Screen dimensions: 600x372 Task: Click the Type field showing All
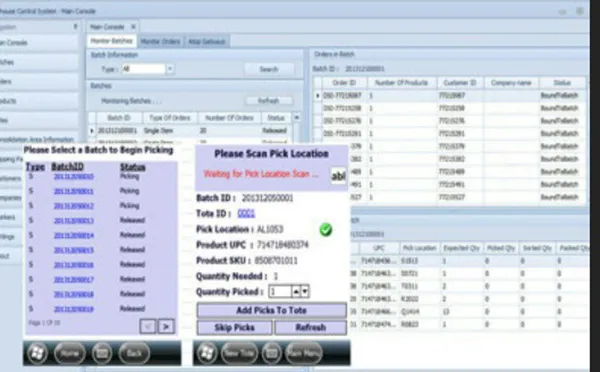144,69
